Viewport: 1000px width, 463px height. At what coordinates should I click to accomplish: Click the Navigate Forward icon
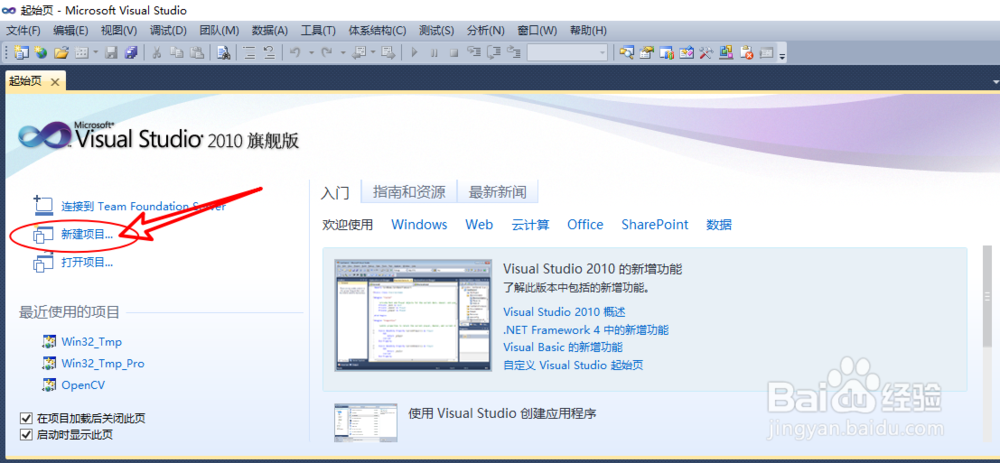click(388, 53)
